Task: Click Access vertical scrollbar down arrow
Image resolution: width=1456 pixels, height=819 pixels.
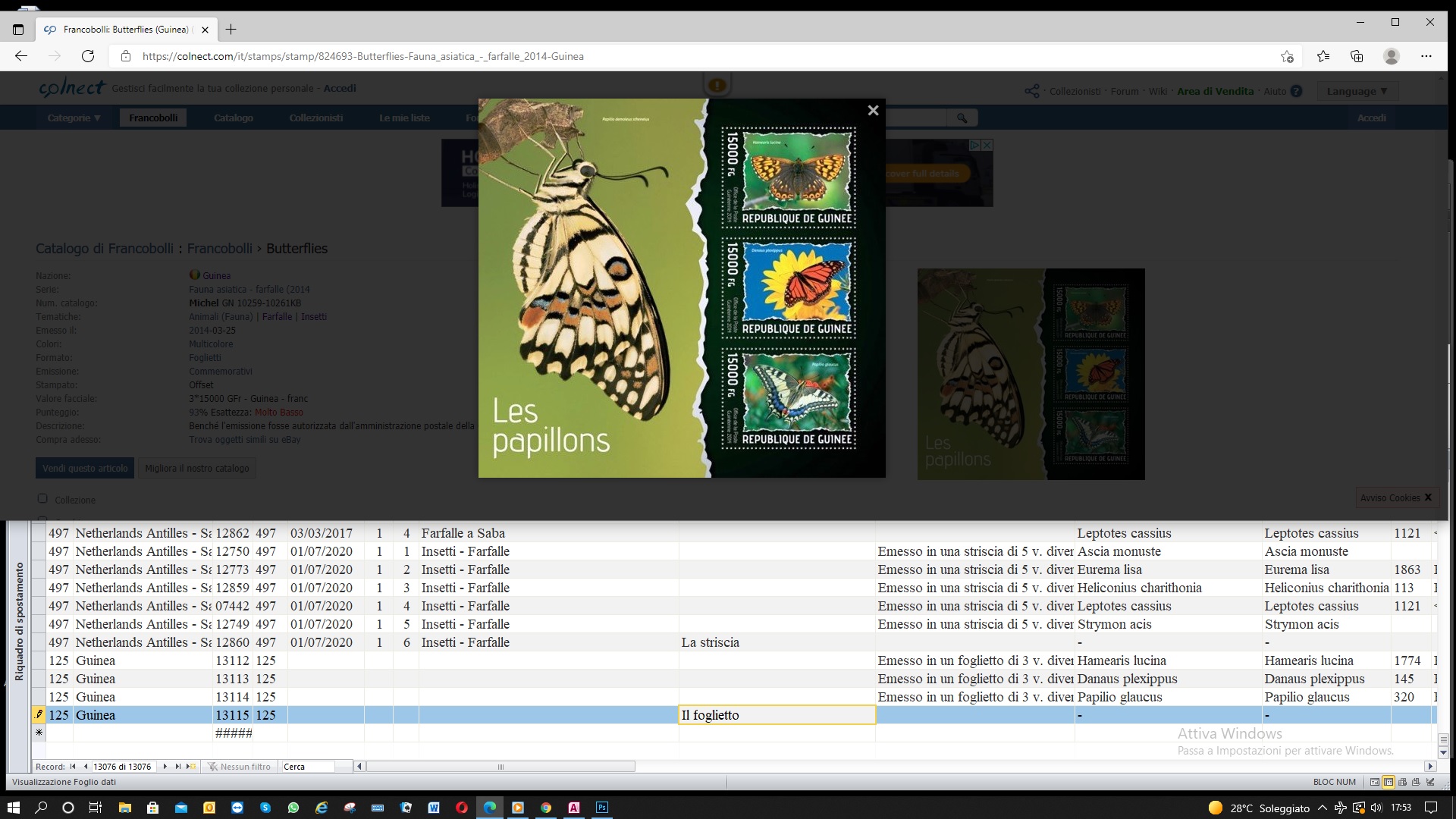Action: point(1442,753)
